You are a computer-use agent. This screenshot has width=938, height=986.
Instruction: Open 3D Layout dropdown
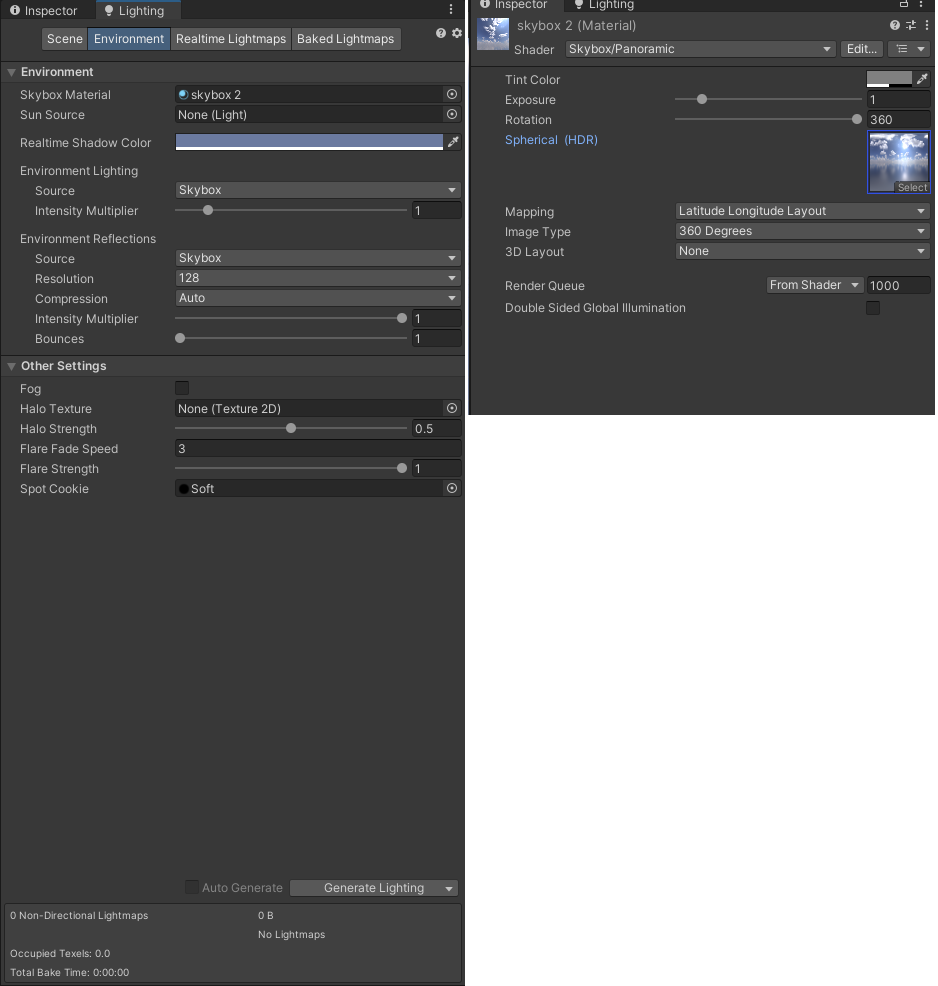(x=802, y=251)
